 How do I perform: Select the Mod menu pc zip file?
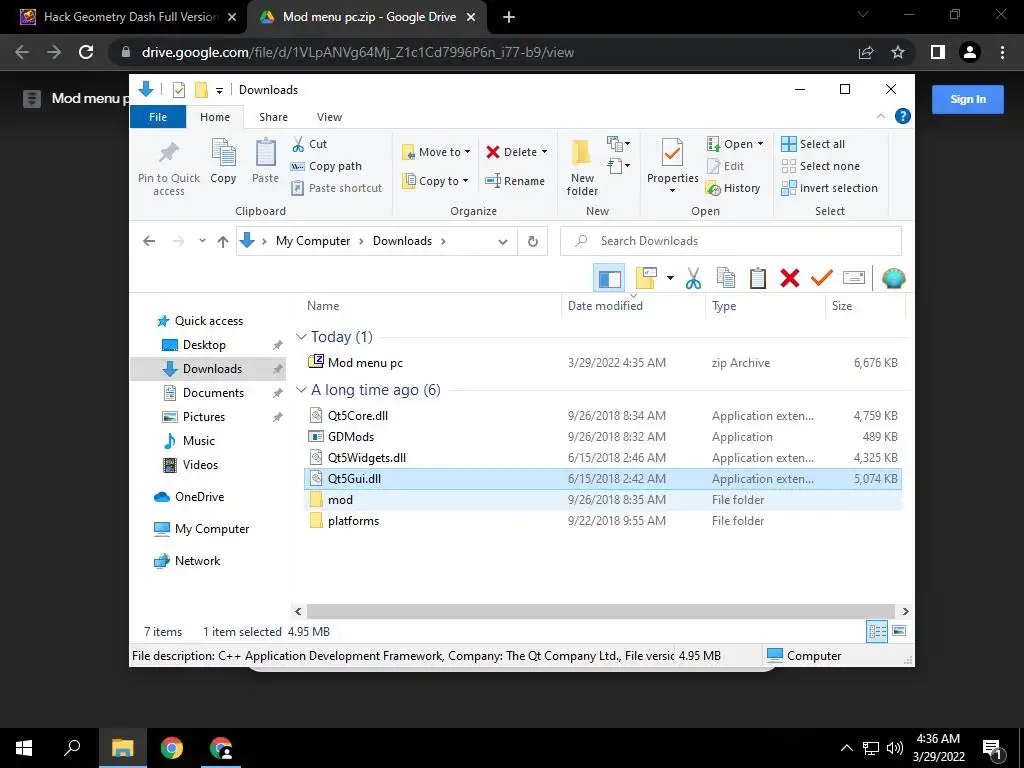click(x=603, y=362)
